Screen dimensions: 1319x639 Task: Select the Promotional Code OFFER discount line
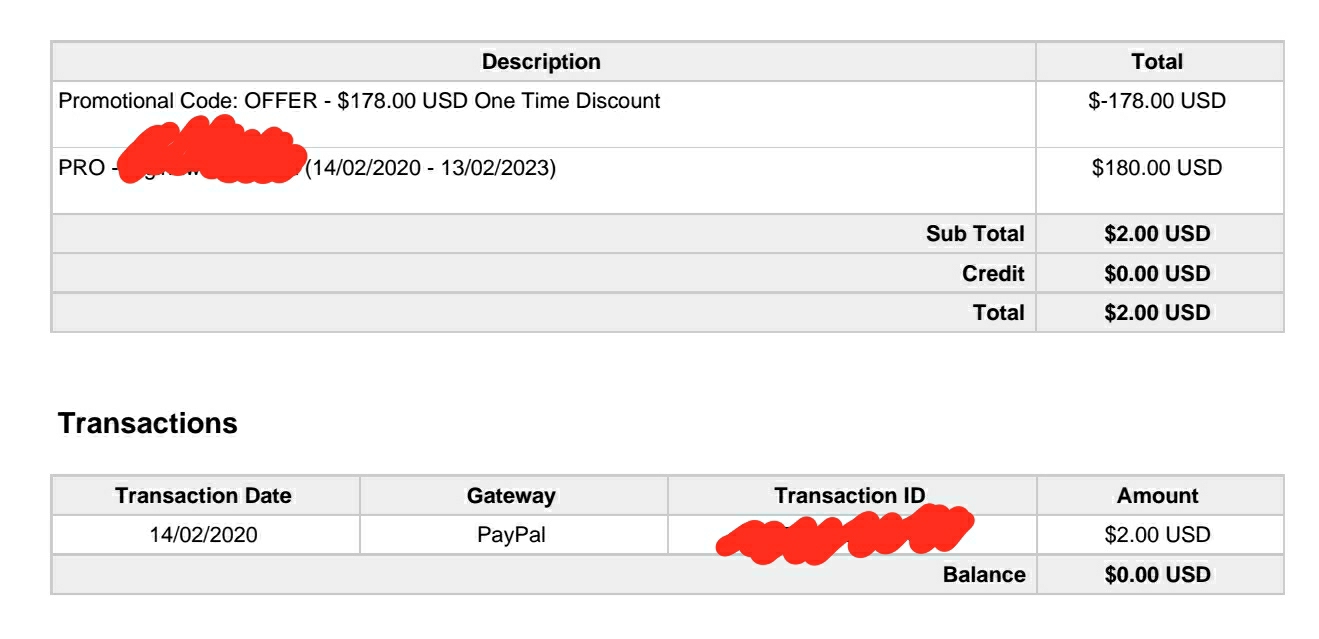[359, 101]
